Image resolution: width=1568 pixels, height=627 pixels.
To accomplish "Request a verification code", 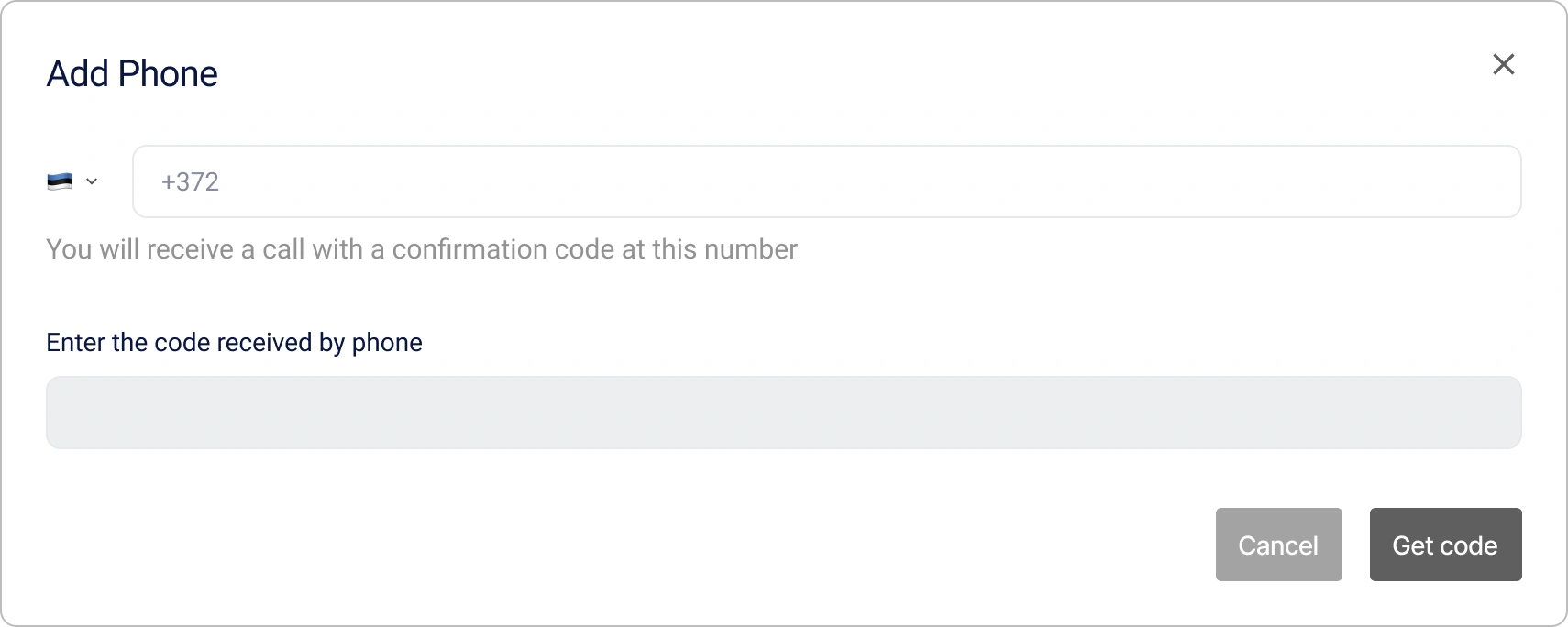I will click(x=1444, y=544).
